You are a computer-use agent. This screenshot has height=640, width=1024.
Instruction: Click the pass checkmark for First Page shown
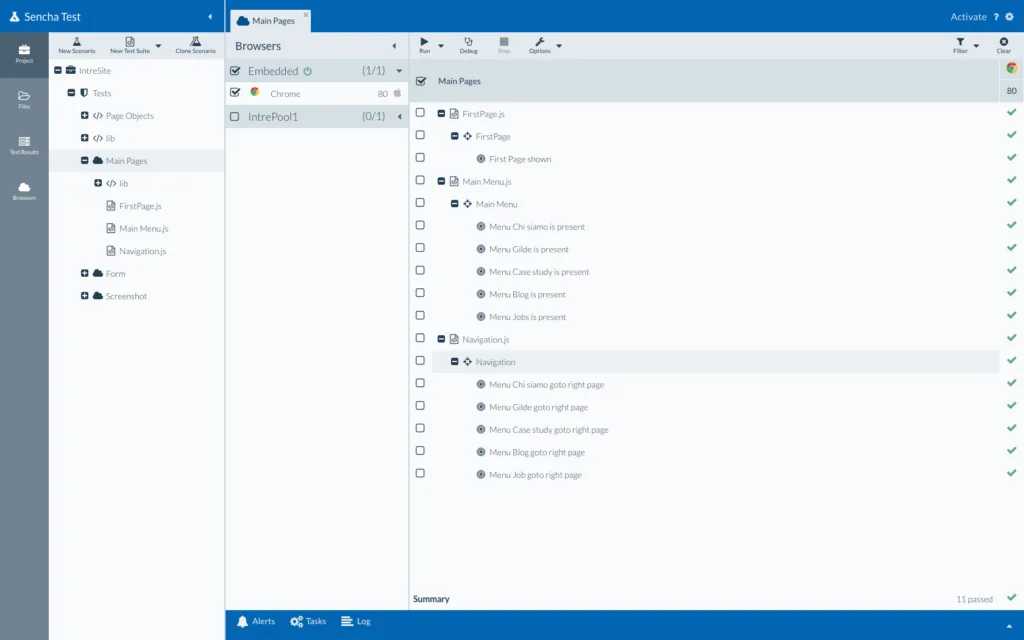point(1012,157)
